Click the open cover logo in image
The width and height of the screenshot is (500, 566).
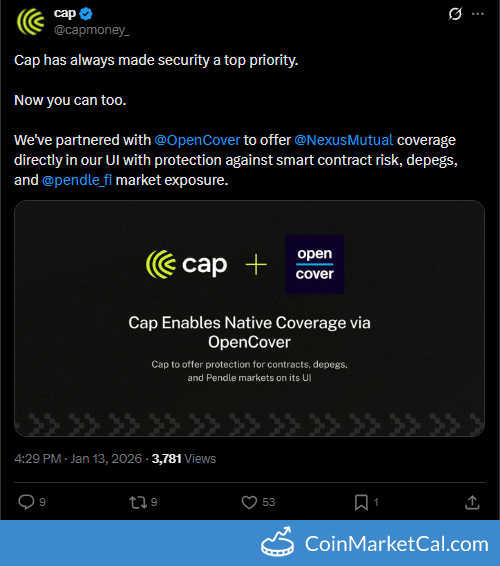(314, 264)
